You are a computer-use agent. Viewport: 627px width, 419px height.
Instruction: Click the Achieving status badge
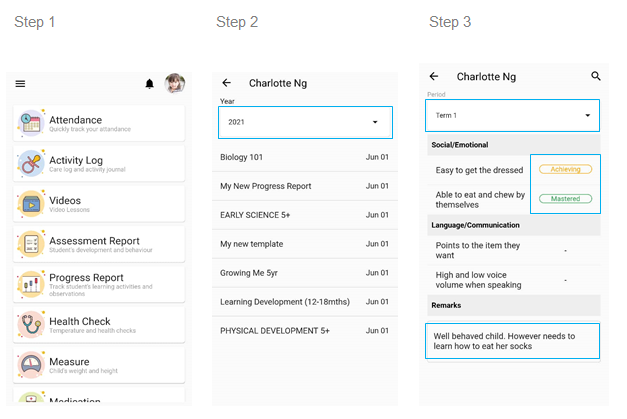coord(565,169)
